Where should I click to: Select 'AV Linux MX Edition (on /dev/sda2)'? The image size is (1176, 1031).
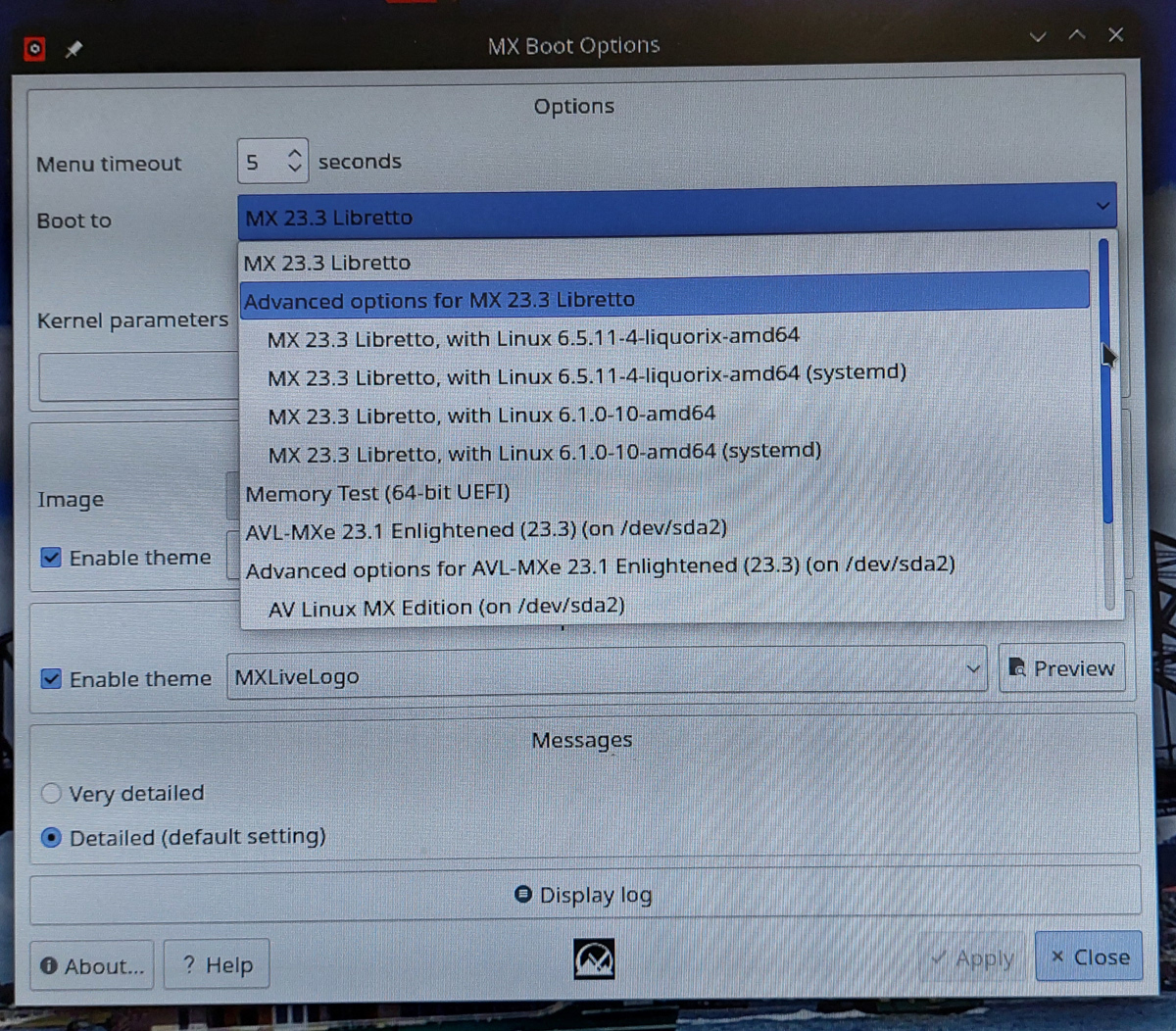click(663, 607)
